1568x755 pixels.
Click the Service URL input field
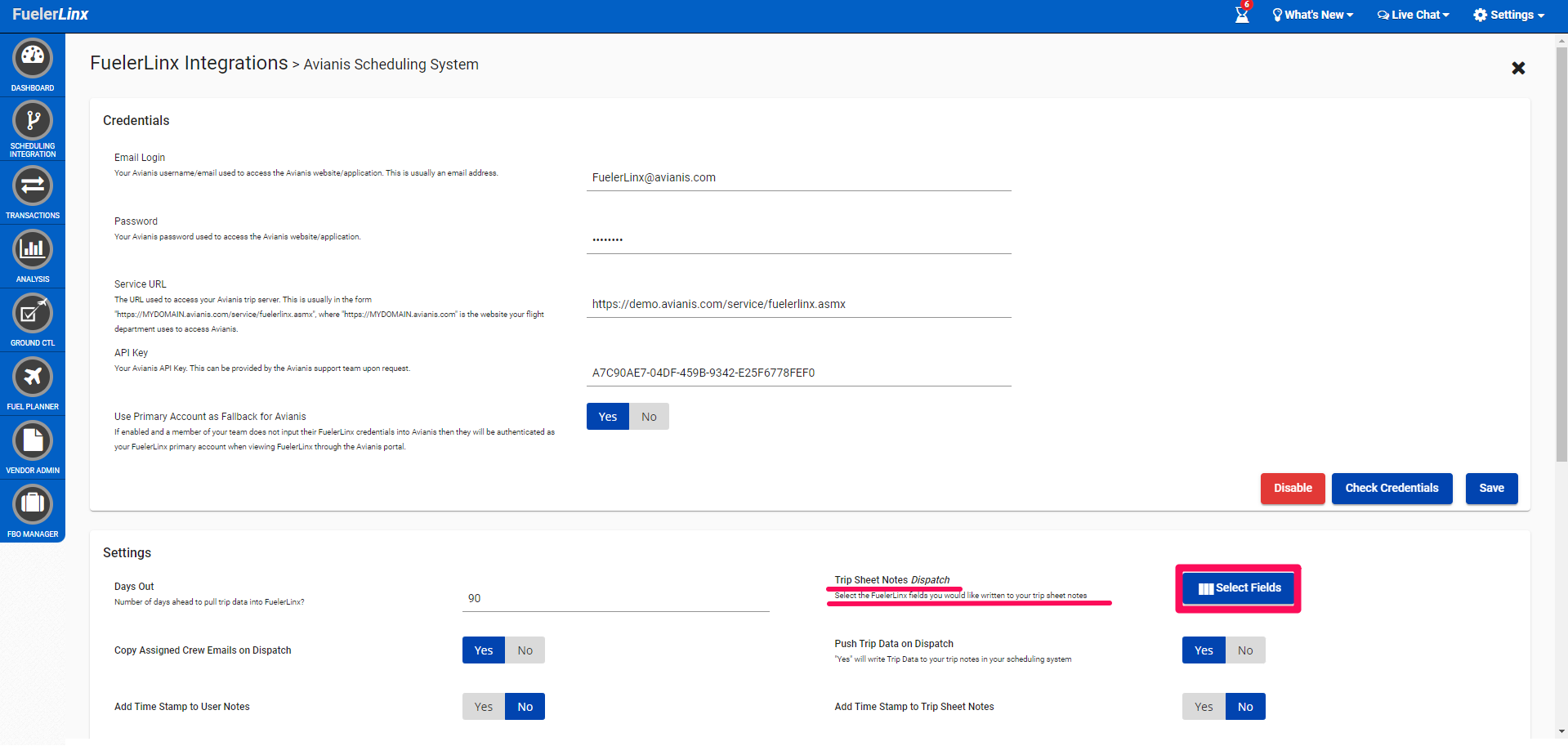(799, 304)
